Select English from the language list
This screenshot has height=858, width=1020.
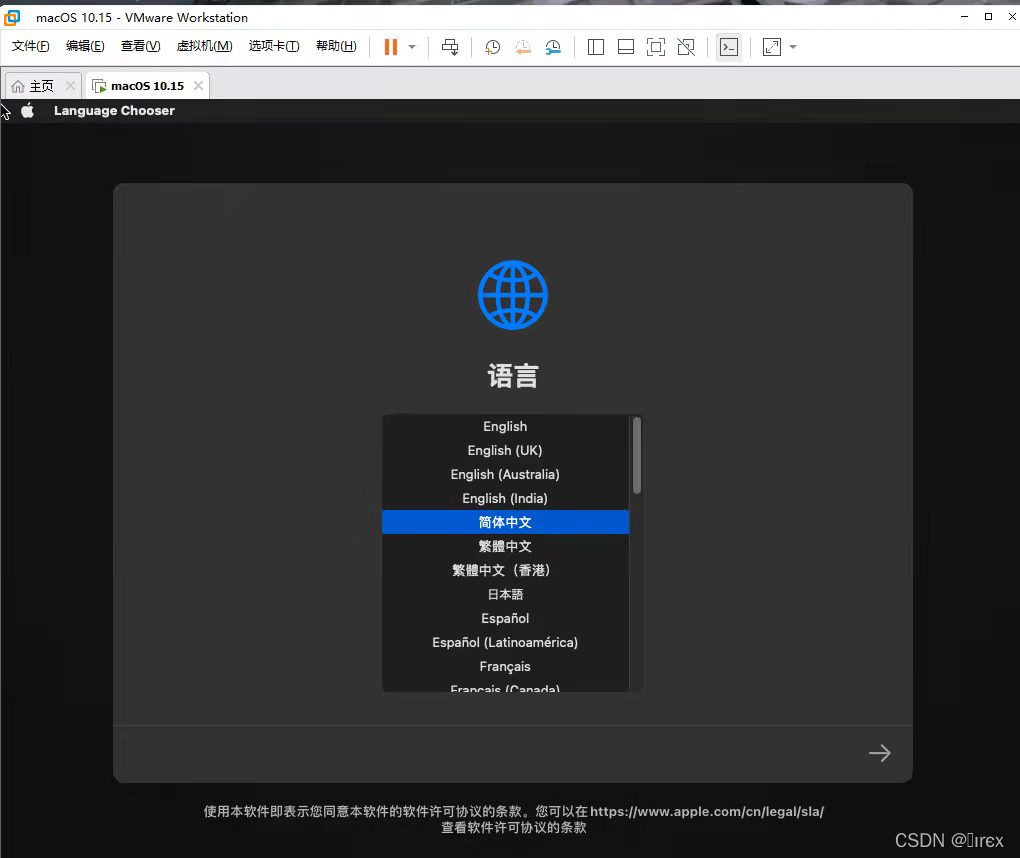coord(505,427)
